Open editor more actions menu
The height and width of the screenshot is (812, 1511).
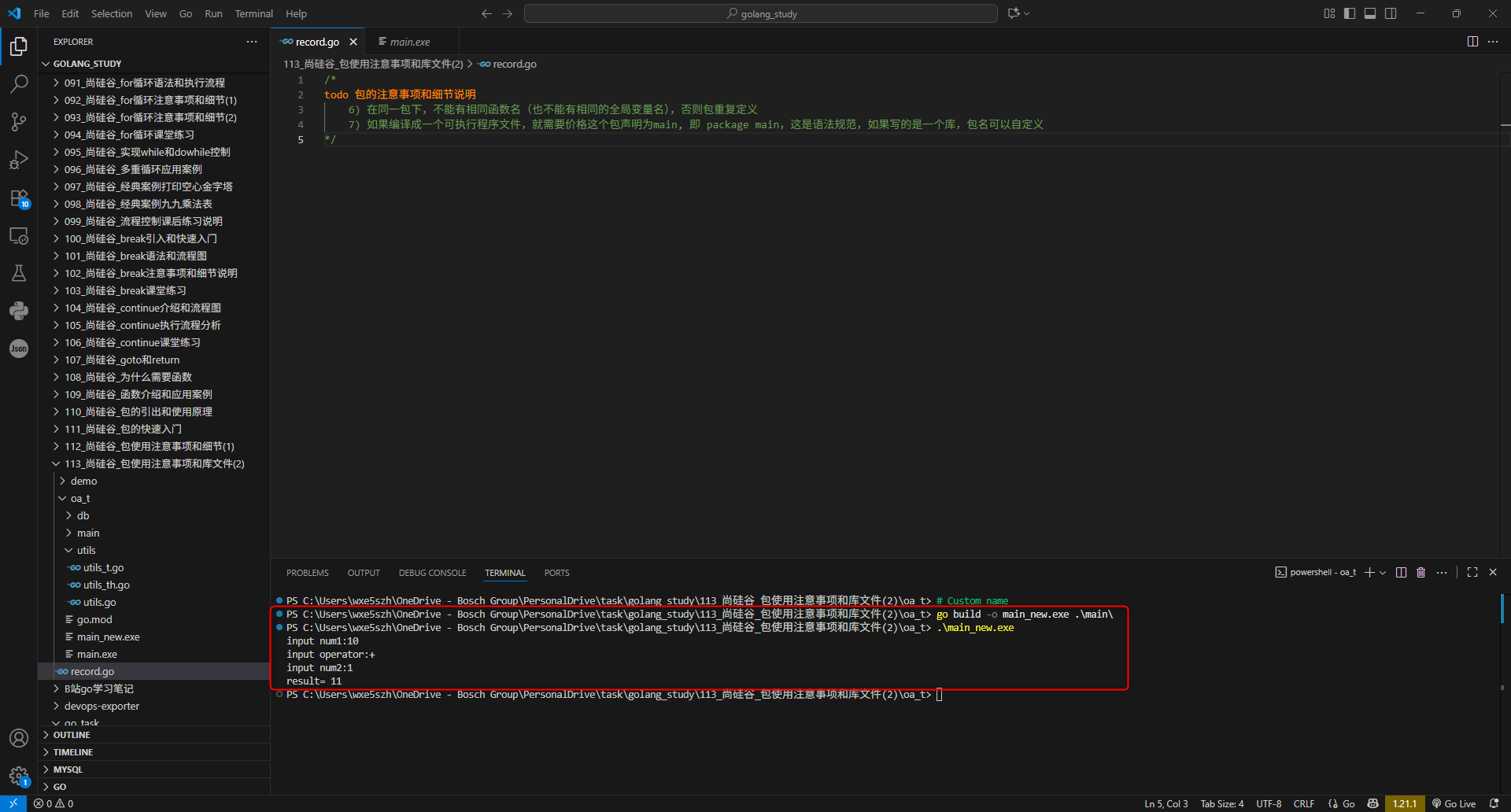pyautogui.click(x=1493, y=42)
